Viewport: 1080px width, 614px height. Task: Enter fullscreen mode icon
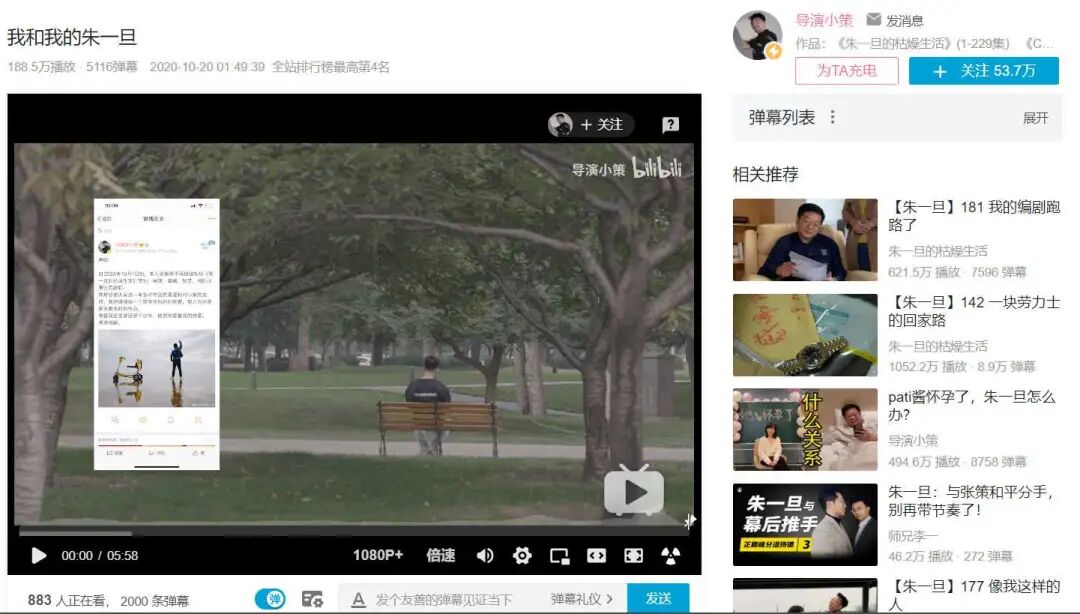[633, 555]
